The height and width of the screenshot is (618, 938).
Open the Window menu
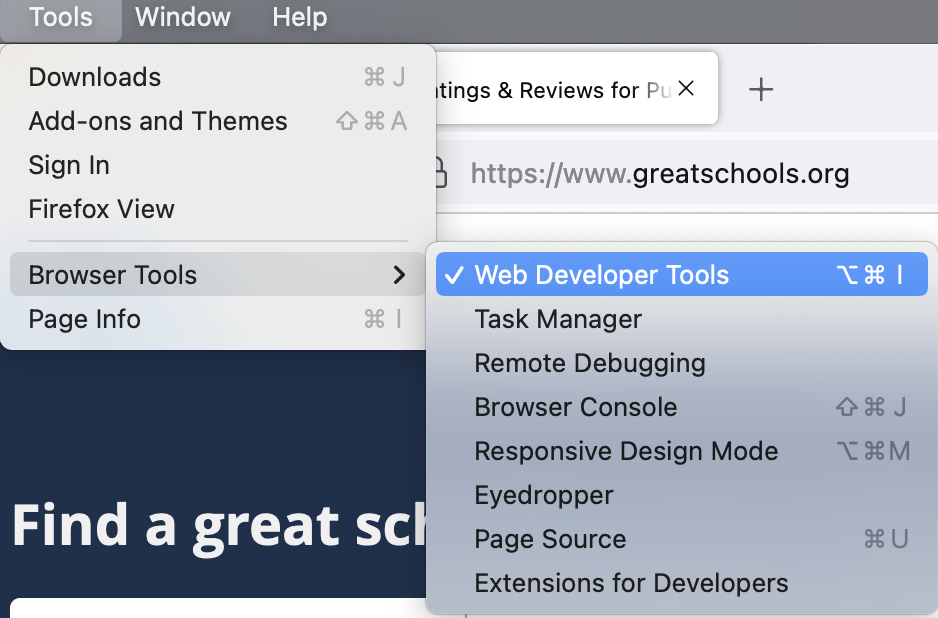[182, 17]
